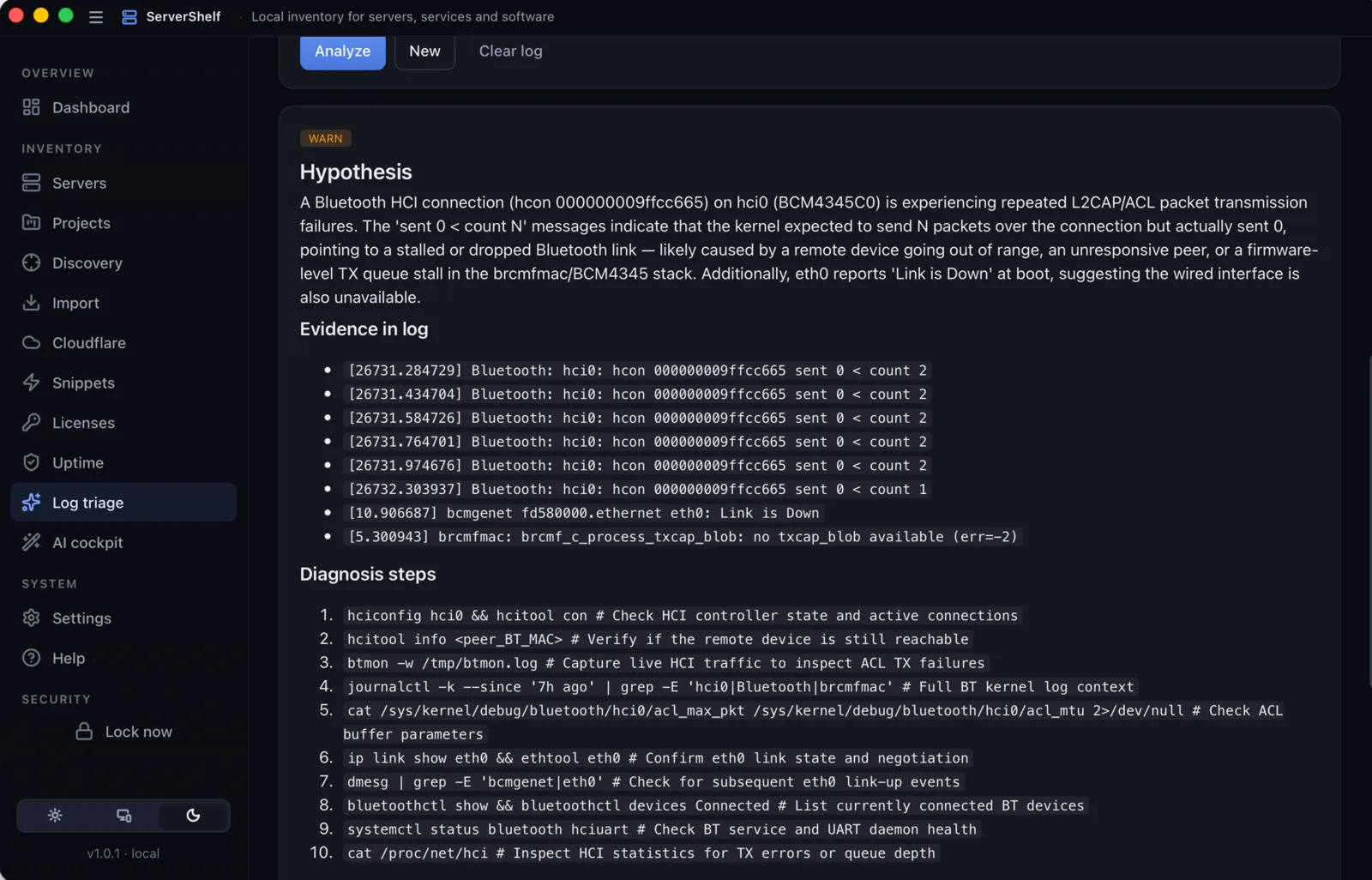
Task: Click the 'dmesg | grep -E' command
Action: (x=653, y=782)
